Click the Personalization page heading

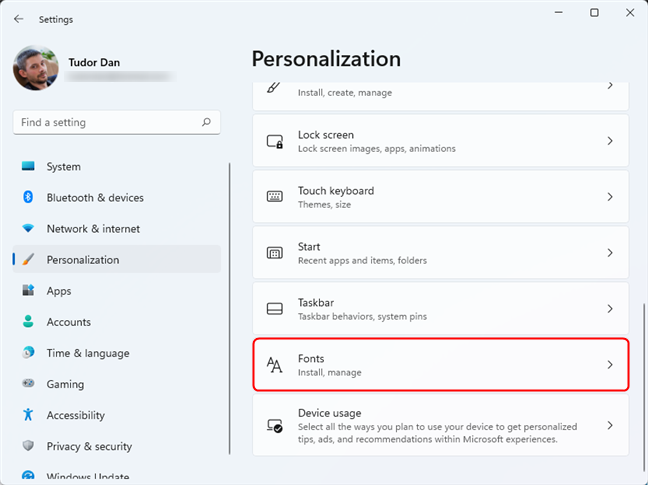point(326,59)
